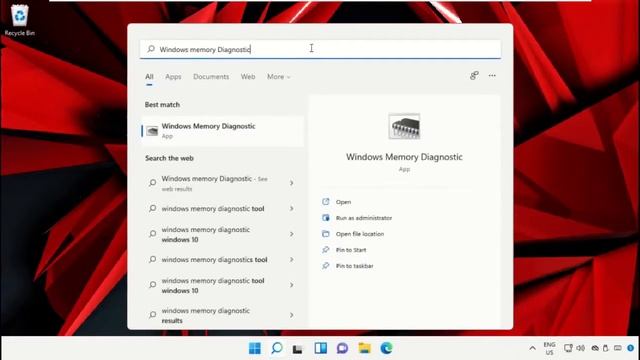Expand 'windows memory diagnostic windows 10' arrow
Screen dimensions: 640x360
pyautogui.click(x=291, y=234)
